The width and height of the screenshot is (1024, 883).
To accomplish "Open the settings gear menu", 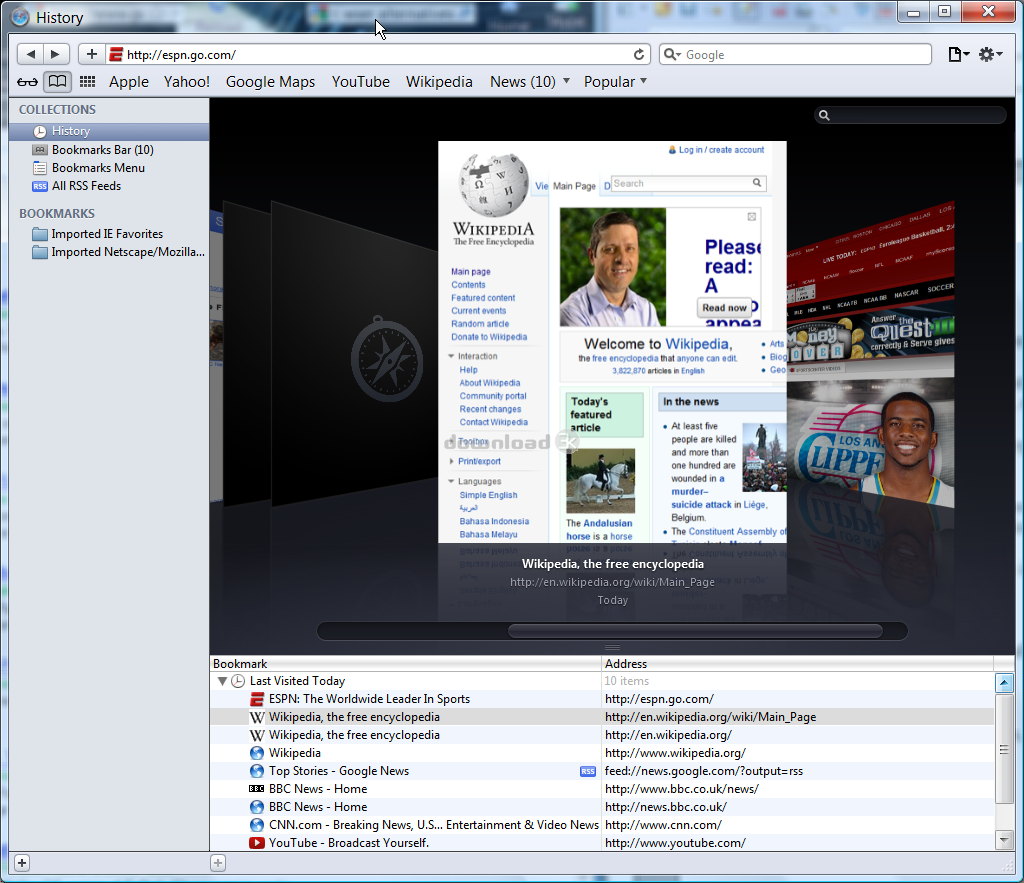I will (990, 54).
